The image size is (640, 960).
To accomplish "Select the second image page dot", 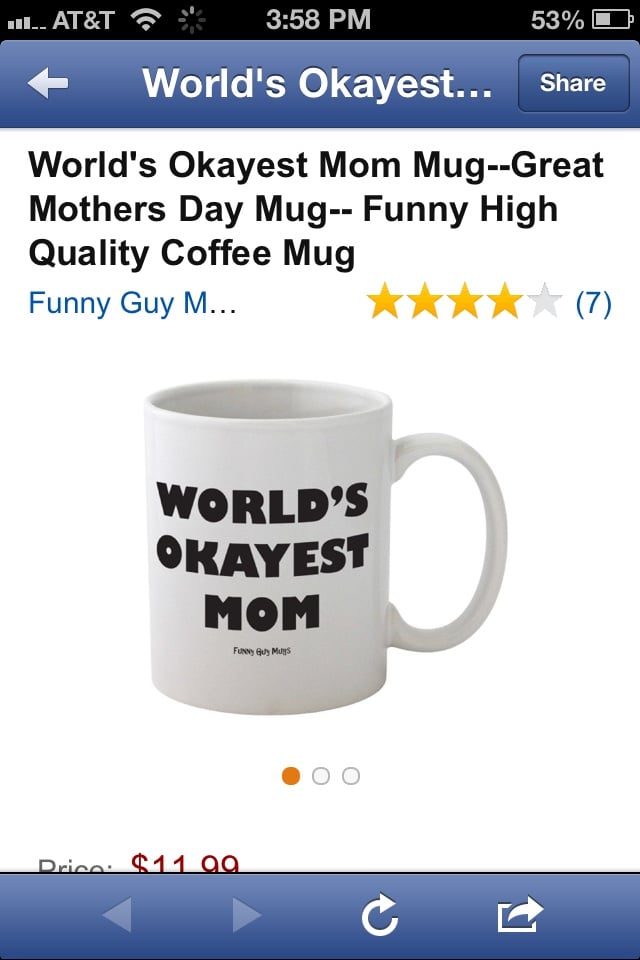I will point(321,776).
